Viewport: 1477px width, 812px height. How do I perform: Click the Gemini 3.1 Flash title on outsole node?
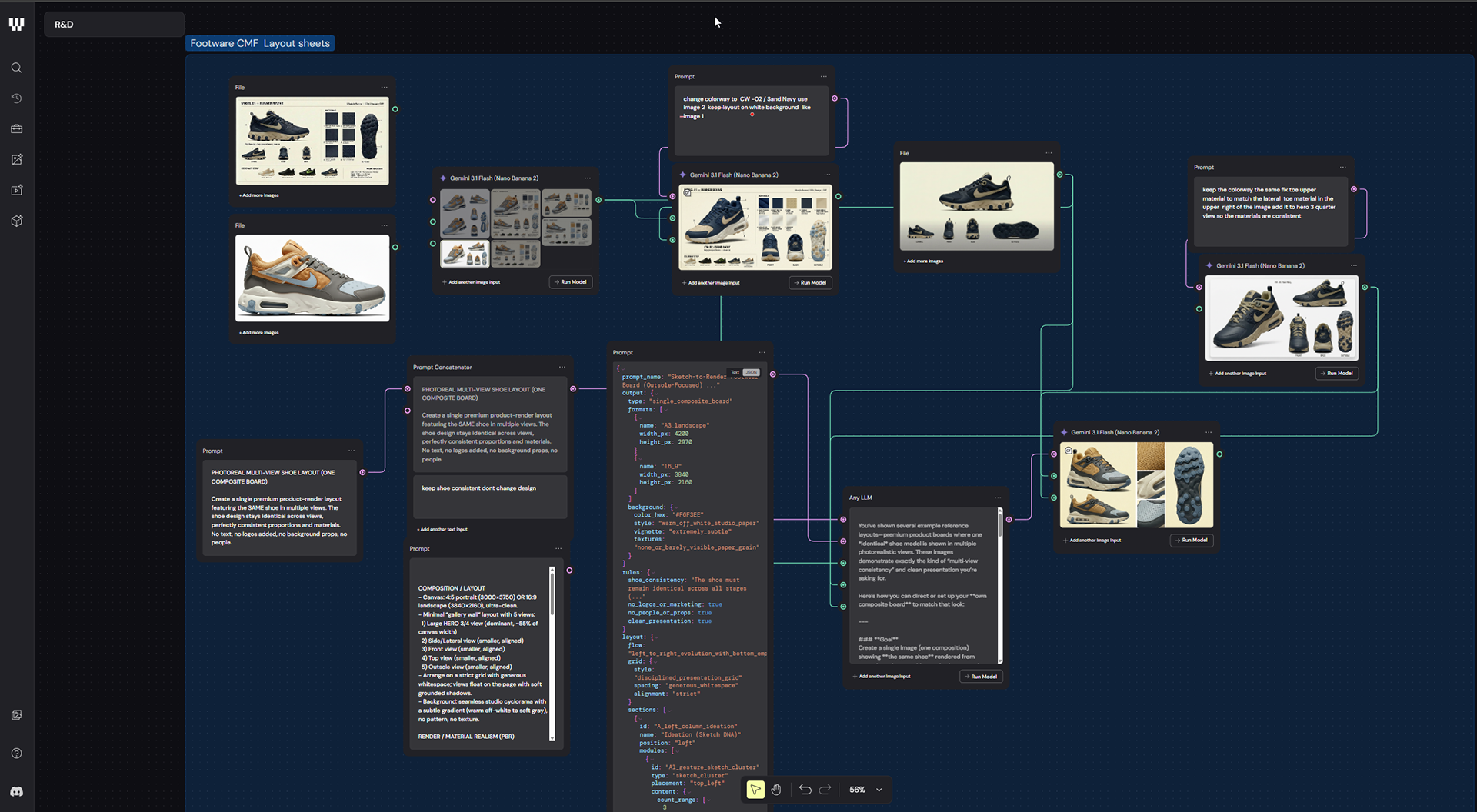pyautogui.click(x=1115, y=432)
